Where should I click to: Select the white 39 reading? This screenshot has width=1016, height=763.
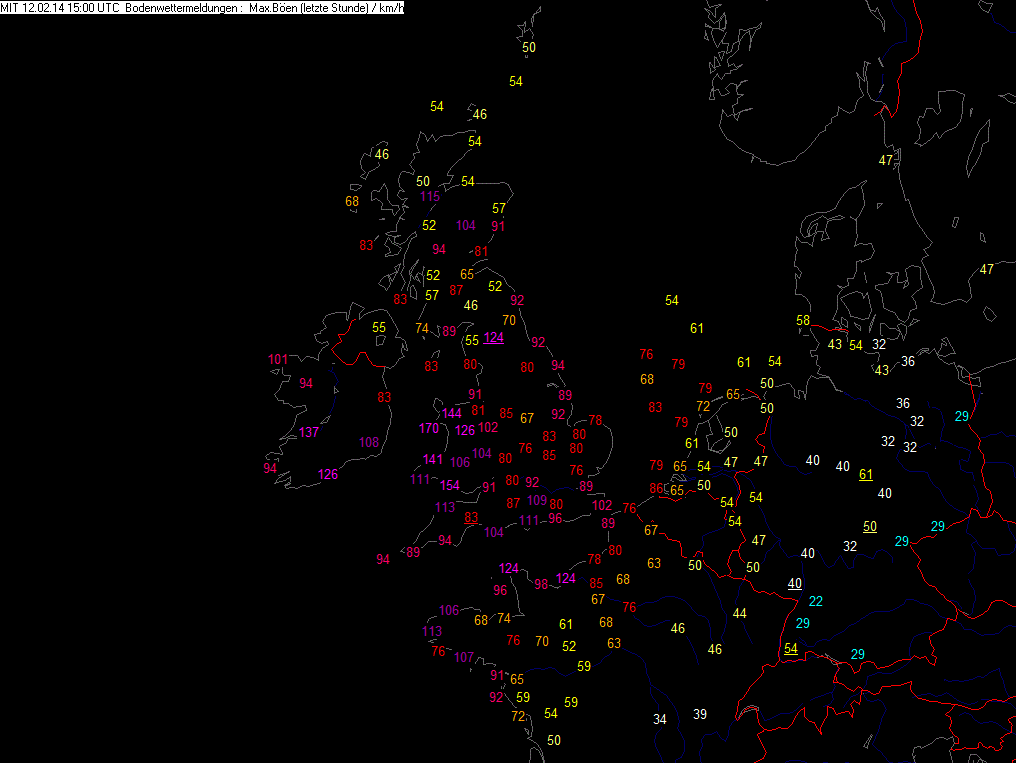point(700,714)
